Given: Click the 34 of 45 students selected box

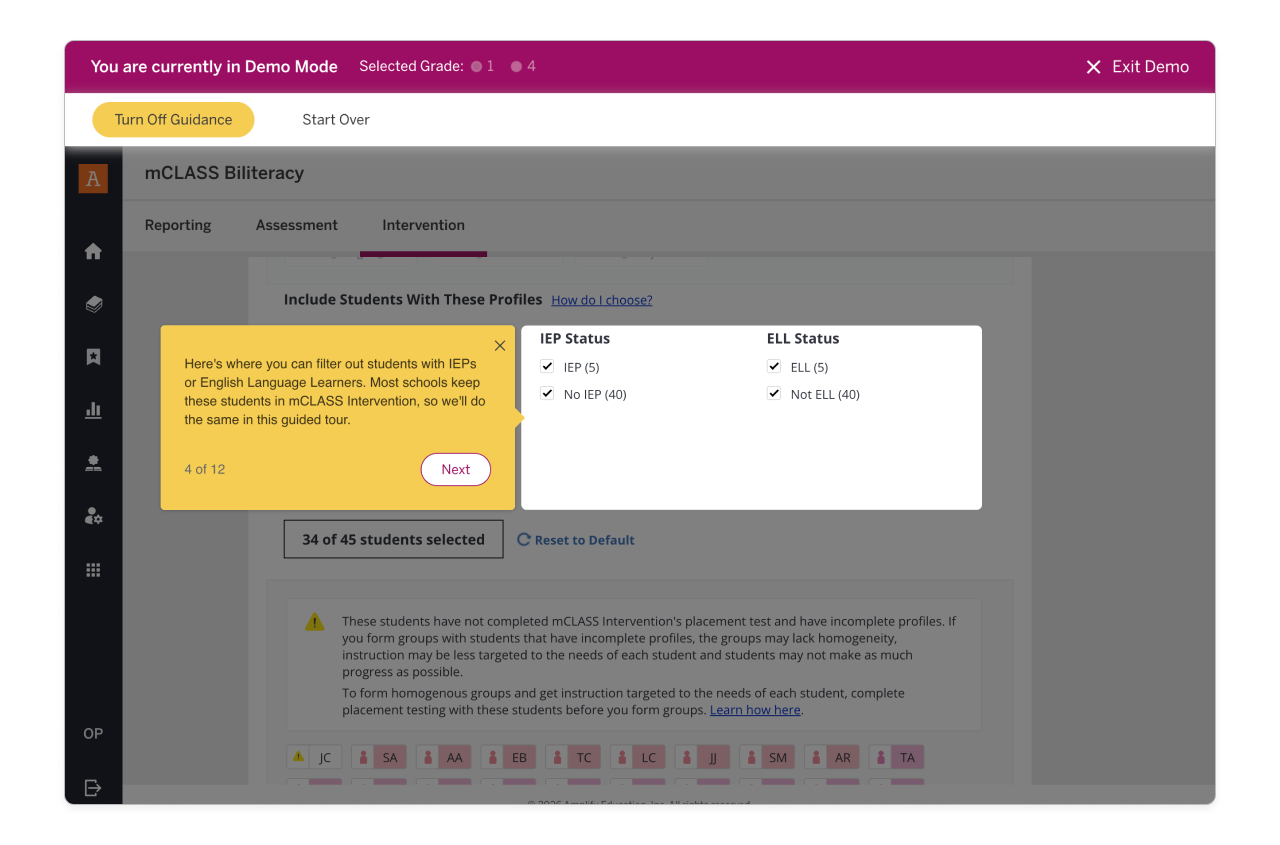Looking at the screenshot, I should [394, 540].
